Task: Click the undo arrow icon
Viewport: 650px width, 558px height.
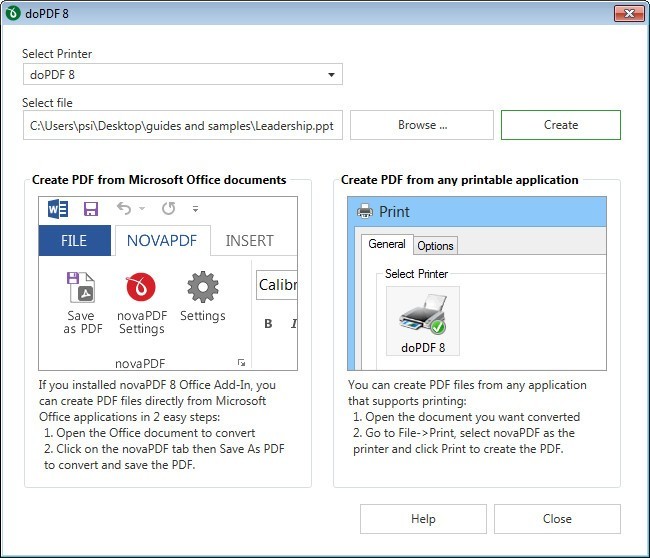Action: click(x=124, y=208)
